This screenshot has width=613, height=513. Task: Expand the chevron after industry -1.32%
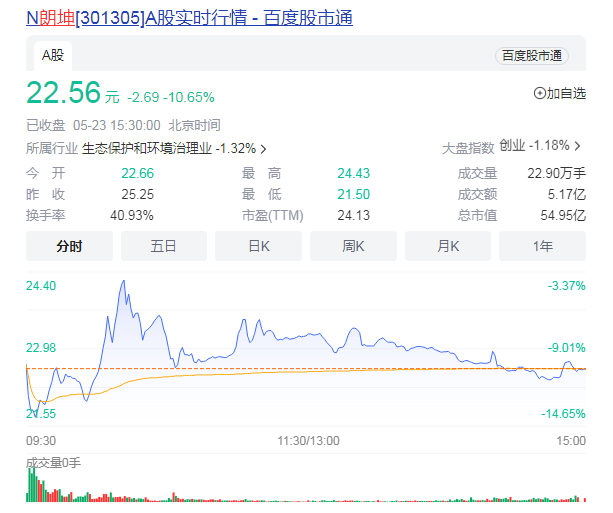click(263, 148)
